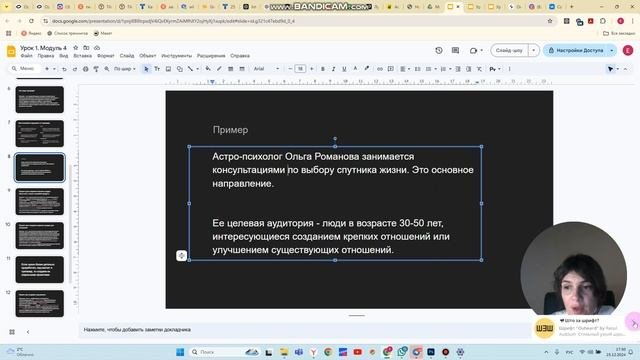
Task: Open the Инструменты menu
Action: point(176,56)
